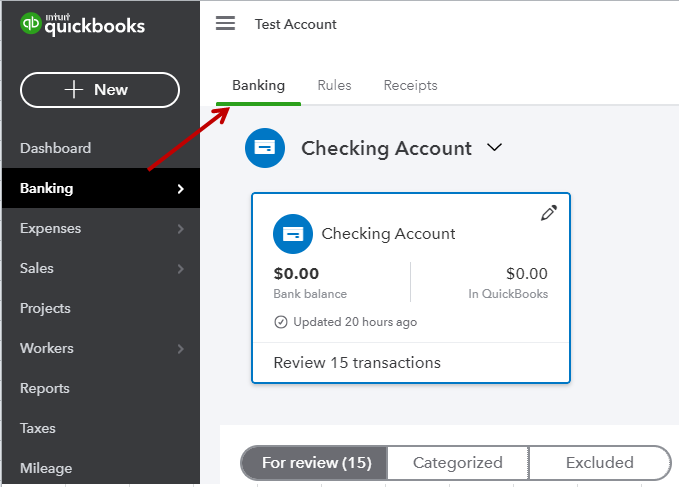Switch to the Rules tab
The image size is (679, 487).
pyautogui.click(x=334, y=86)
